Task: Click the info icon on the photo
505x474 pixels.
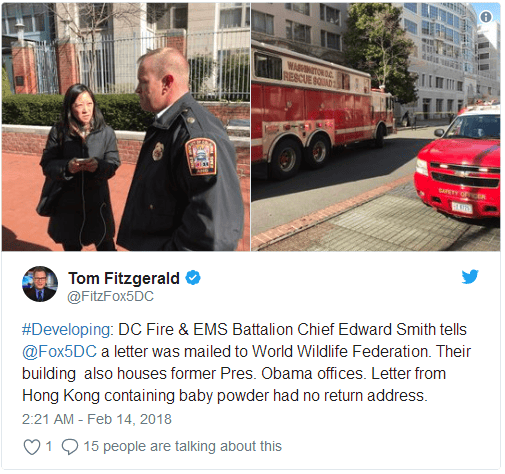Action: [x=486, y=17]
